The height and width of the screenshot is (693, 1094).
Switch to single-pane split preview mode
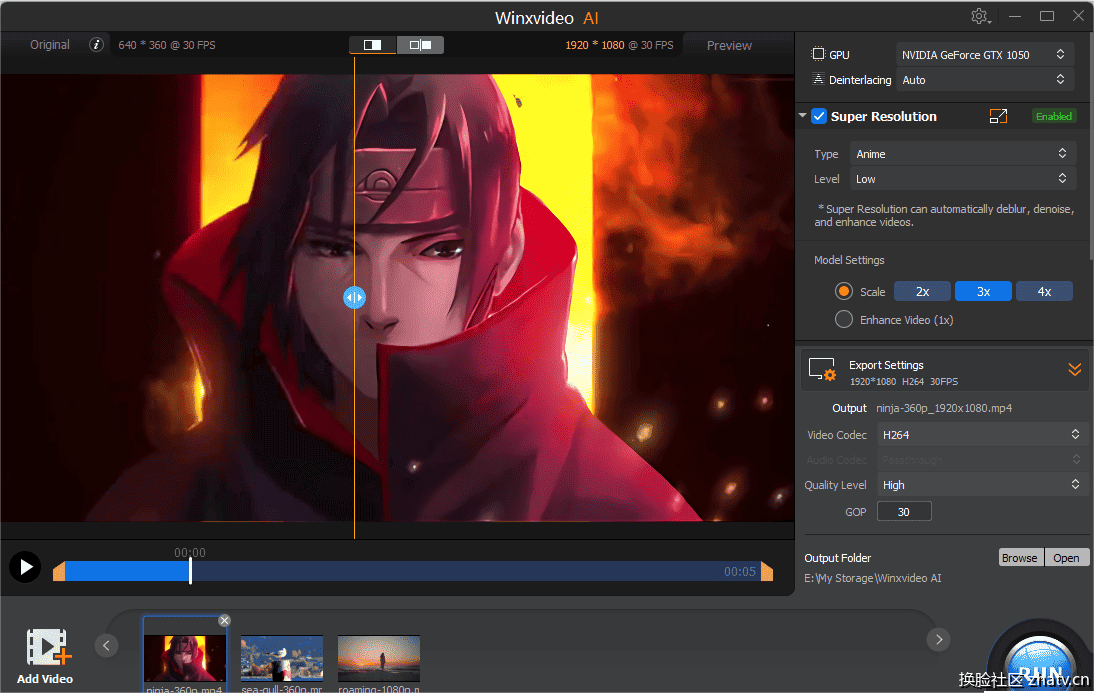click(373, 45)
